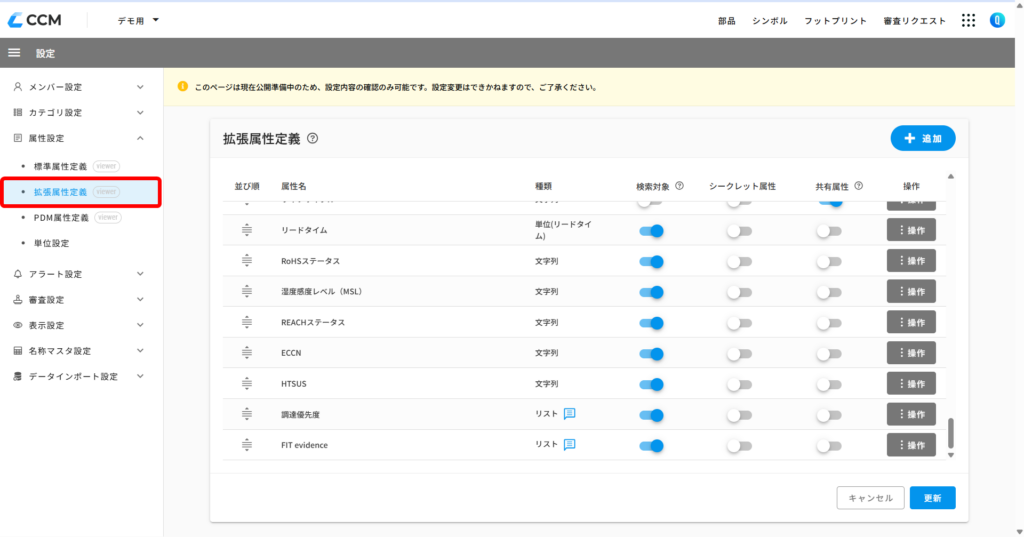Screen dimensions: 1024x537
Task: Toggle 検索対象 switch for FIT evidence
Action: (651, 446)
